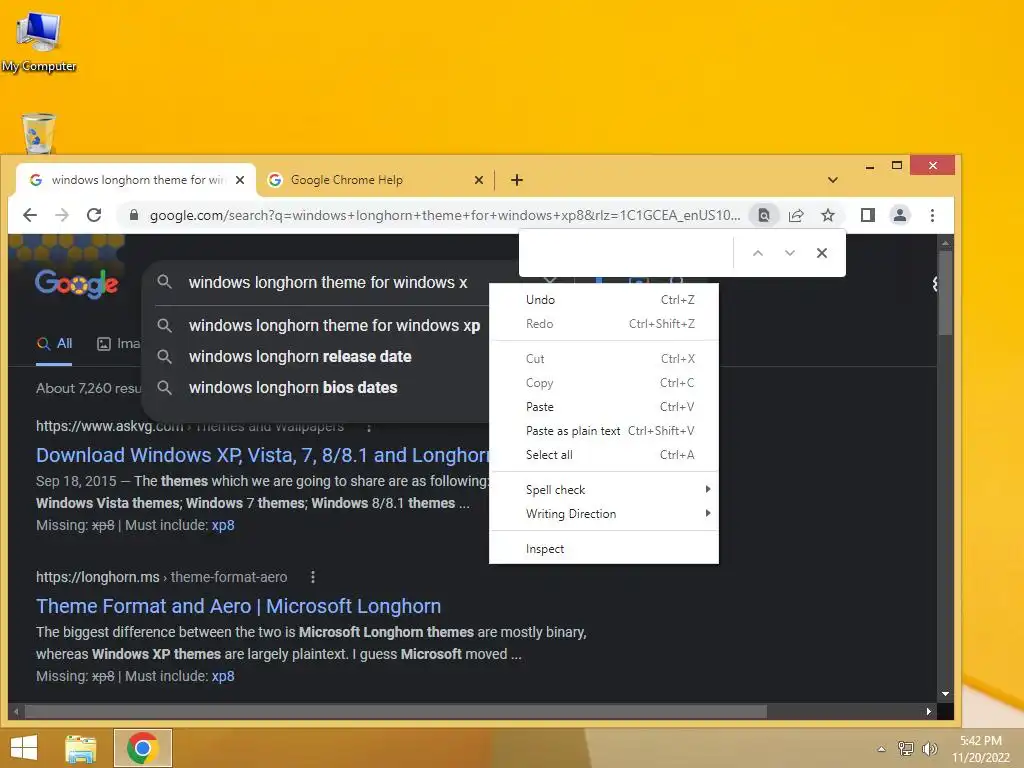Click the lock icon in address bar
The image size is (1024, 768).
tap(134, 215)
